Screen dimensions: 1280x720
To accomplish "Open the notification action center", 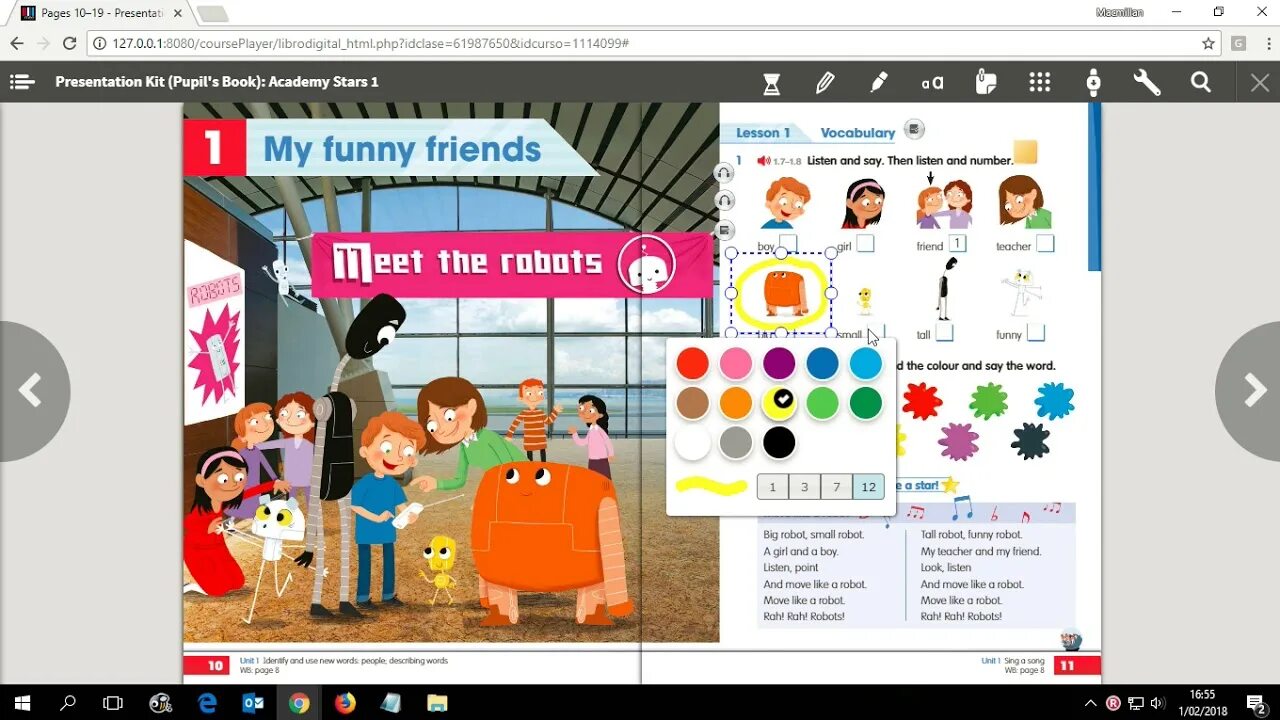I will pos(1256,703).
